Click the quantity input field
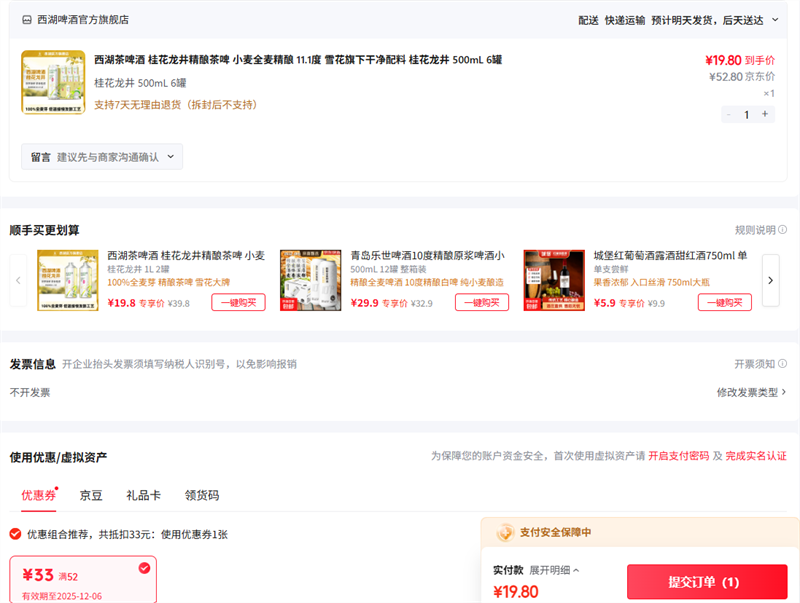800x603 pixels. coord(747,114)
